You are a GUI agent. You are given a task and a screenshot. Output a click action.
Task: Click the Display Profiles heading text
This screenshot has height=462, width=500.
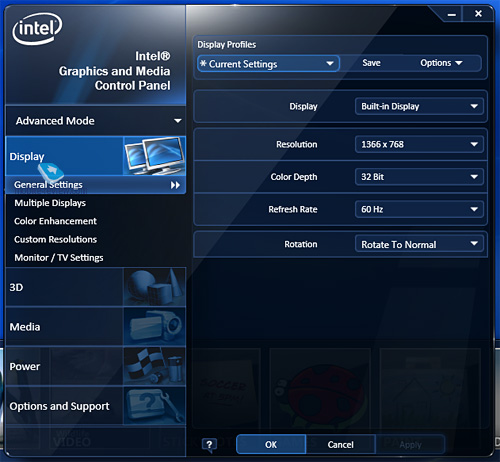(227, 45)
